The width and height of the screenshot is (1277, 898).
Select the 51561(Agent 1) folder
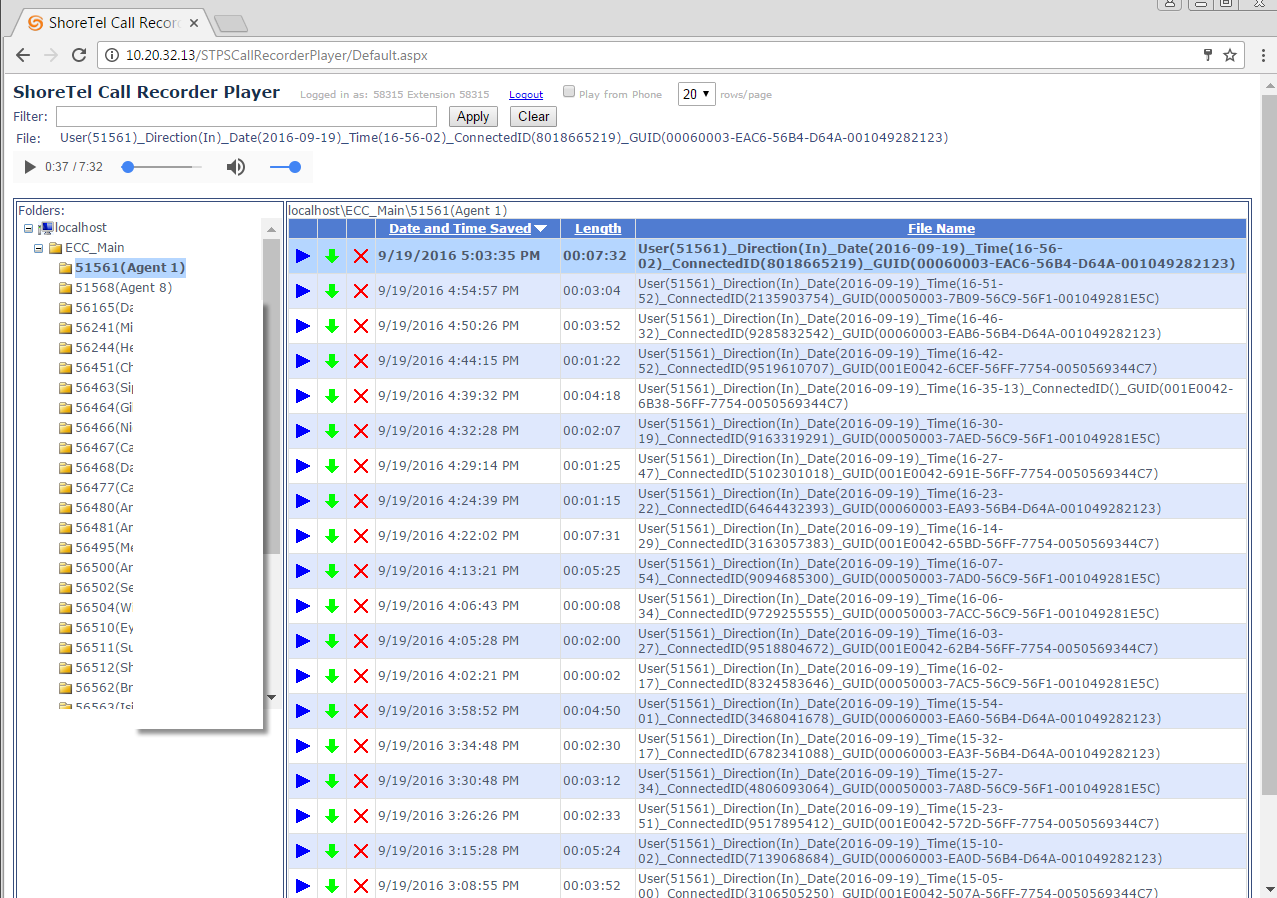(130, 268)
